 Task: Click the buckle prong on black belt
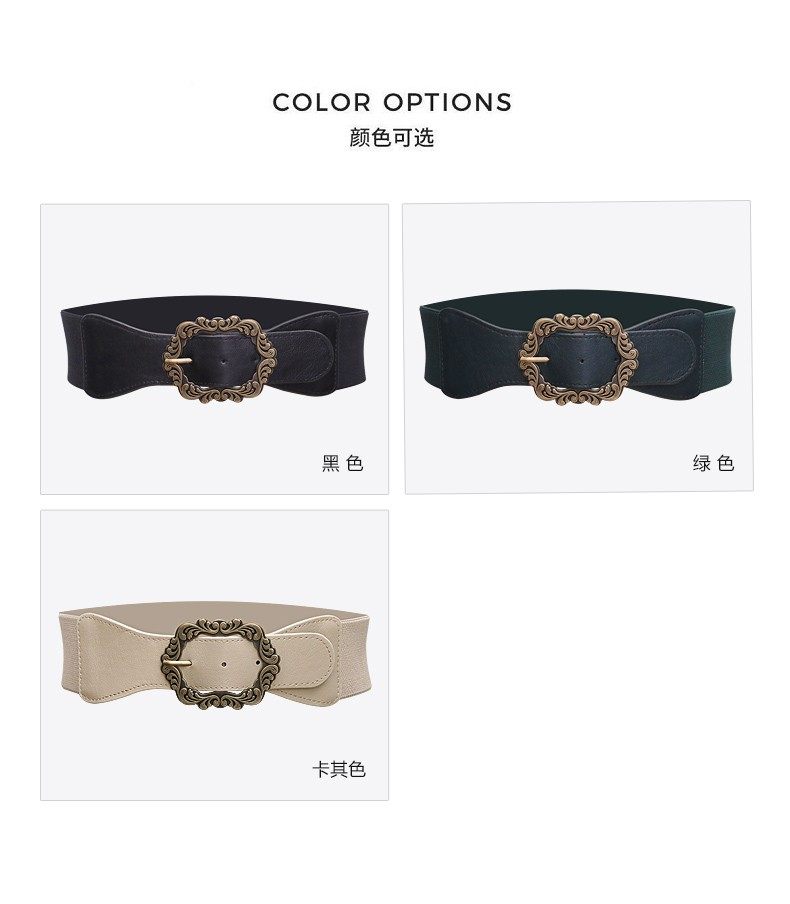coord(179,360)
